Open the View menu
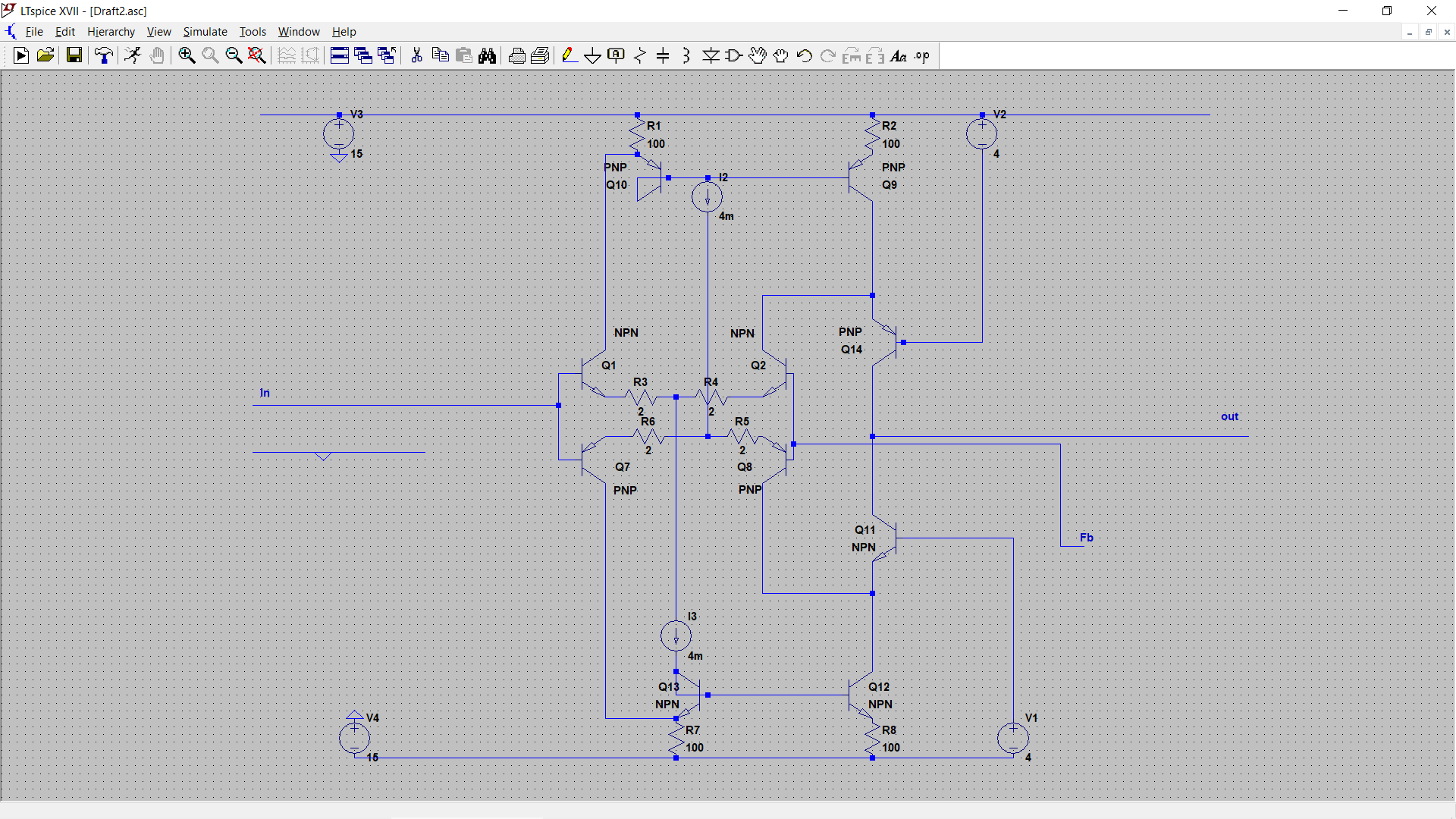 [x=158, y=32]
